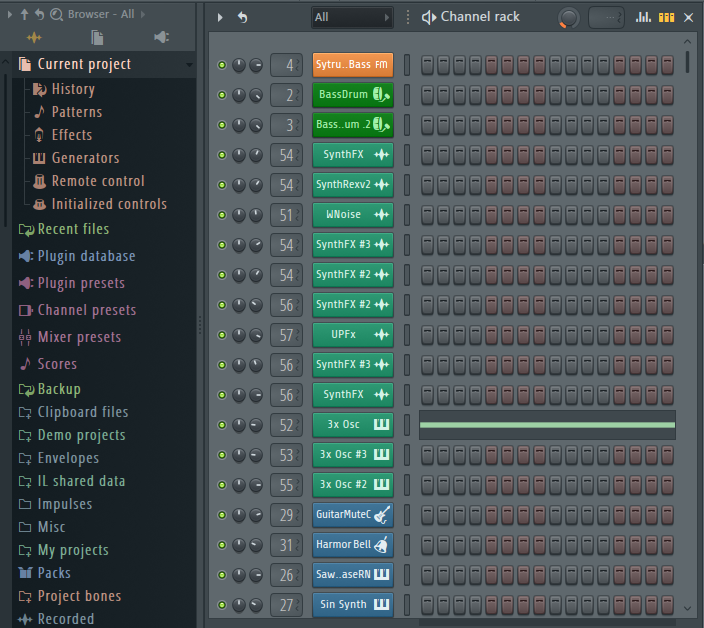Image resolution: width=704 pixels, height=628 pixels.
Task: Click the Initialized controls icon
Action: (40, 204)
